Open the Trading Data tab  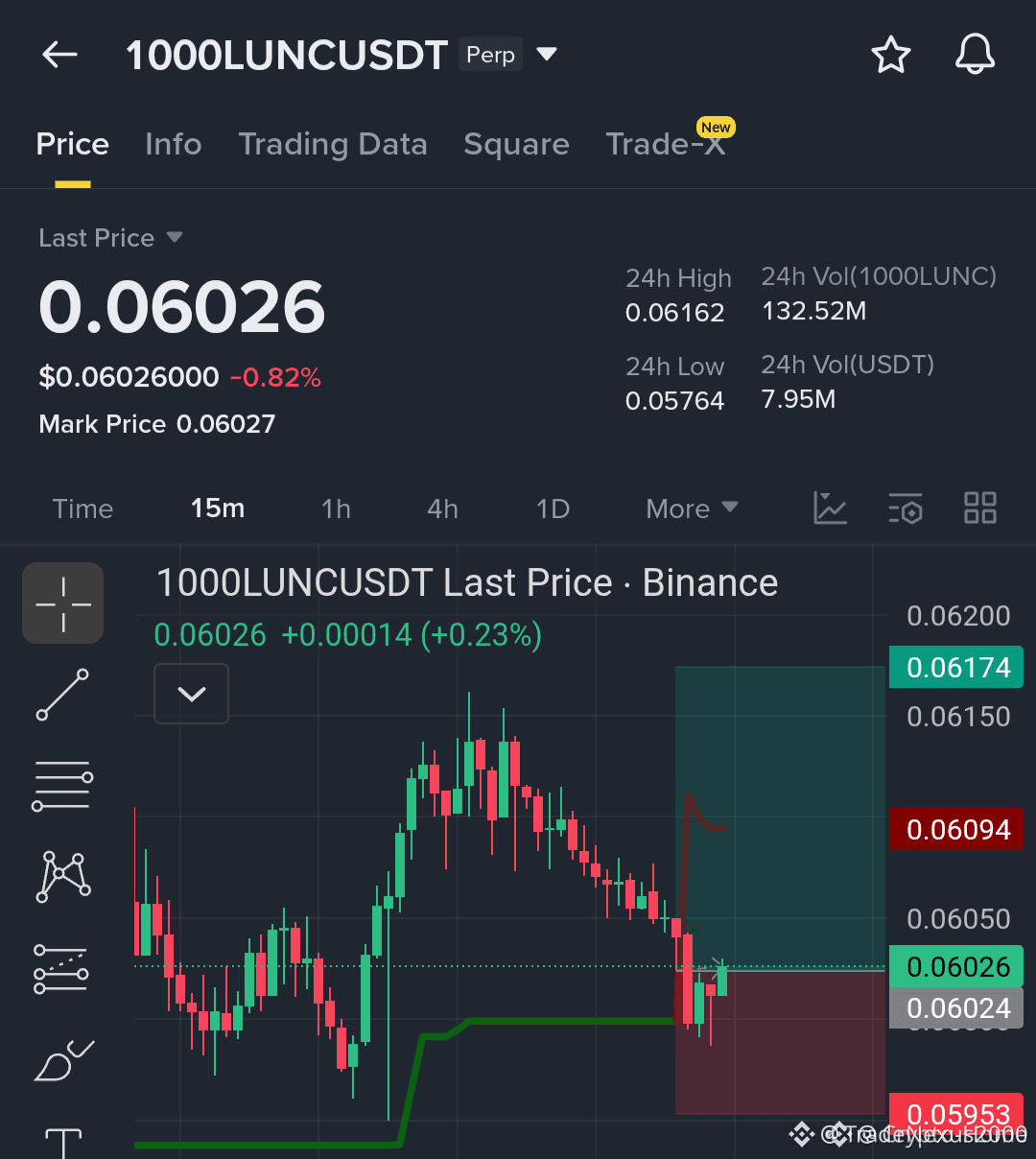coord(333,144)
